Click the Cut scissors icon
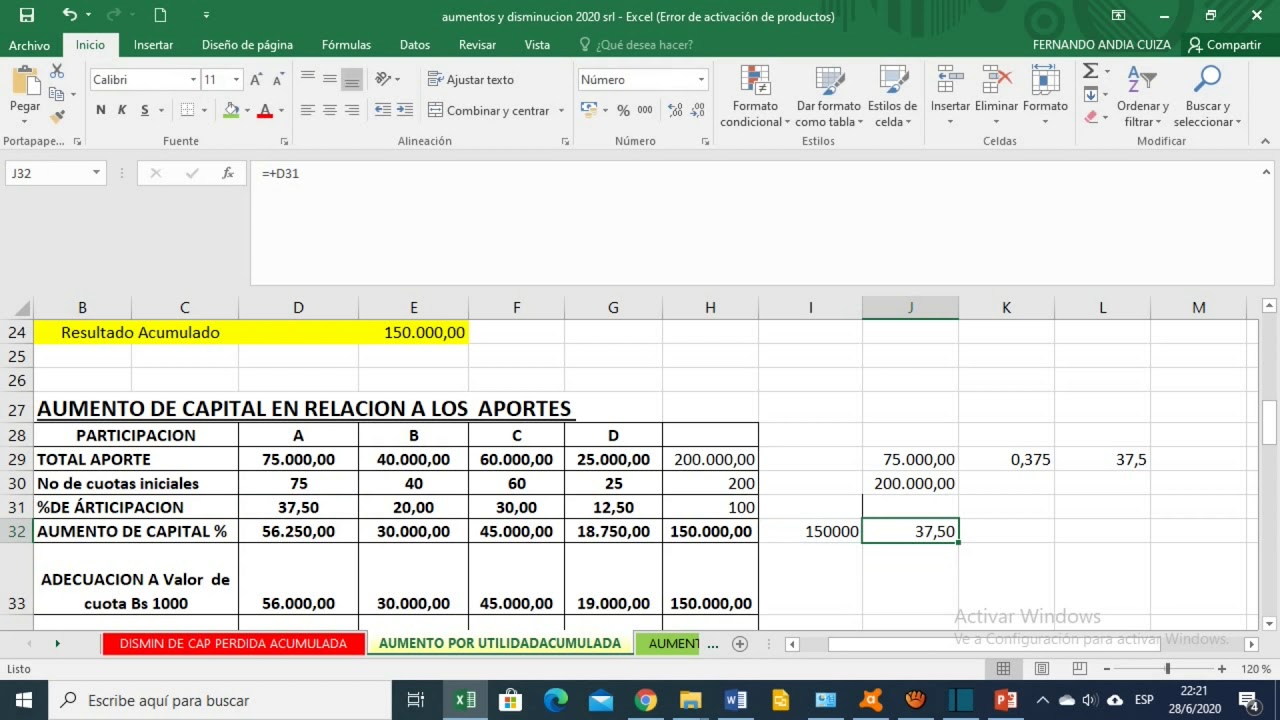The image size is (1280, 720). click(57, 72)
